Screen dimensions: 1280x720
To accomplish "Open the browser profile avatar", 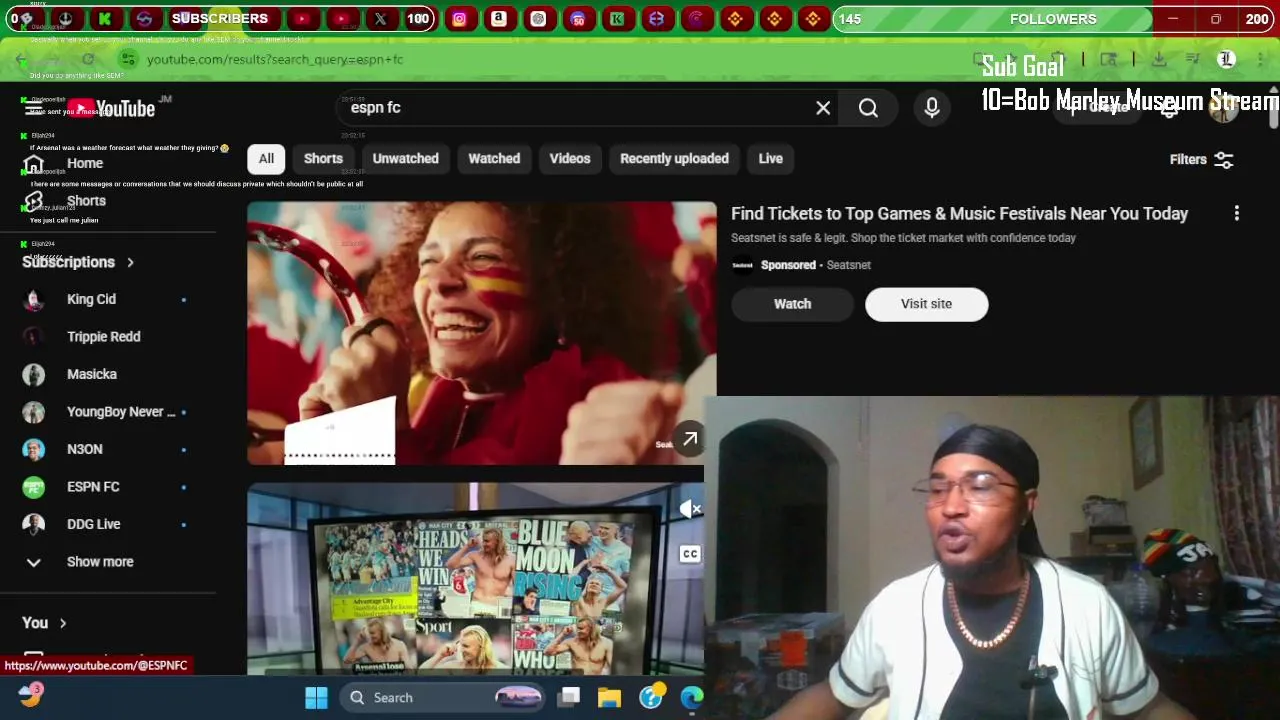I will coord(1226,60).
